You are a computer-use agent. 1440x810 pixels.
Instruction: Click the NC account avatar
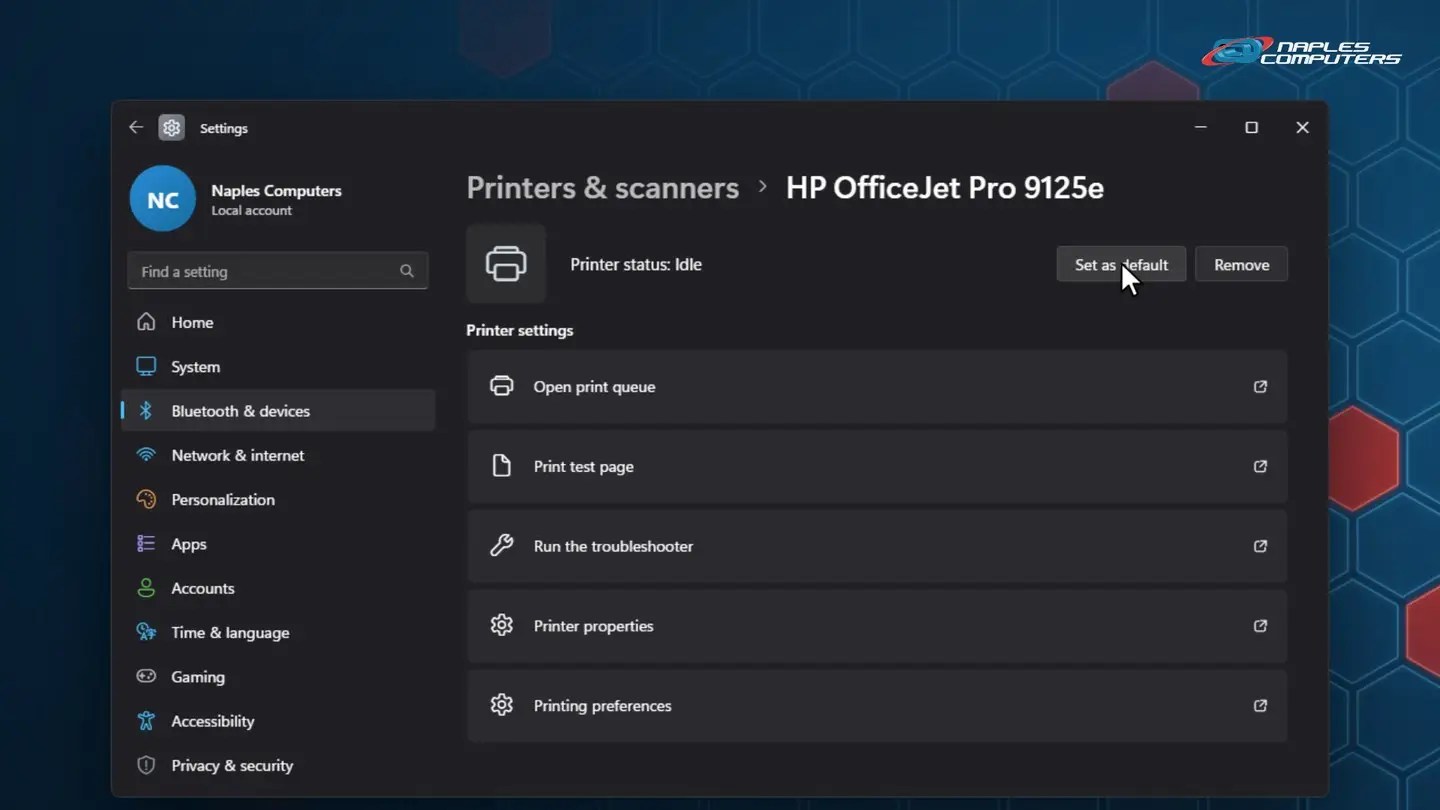[x=163, y=199]
